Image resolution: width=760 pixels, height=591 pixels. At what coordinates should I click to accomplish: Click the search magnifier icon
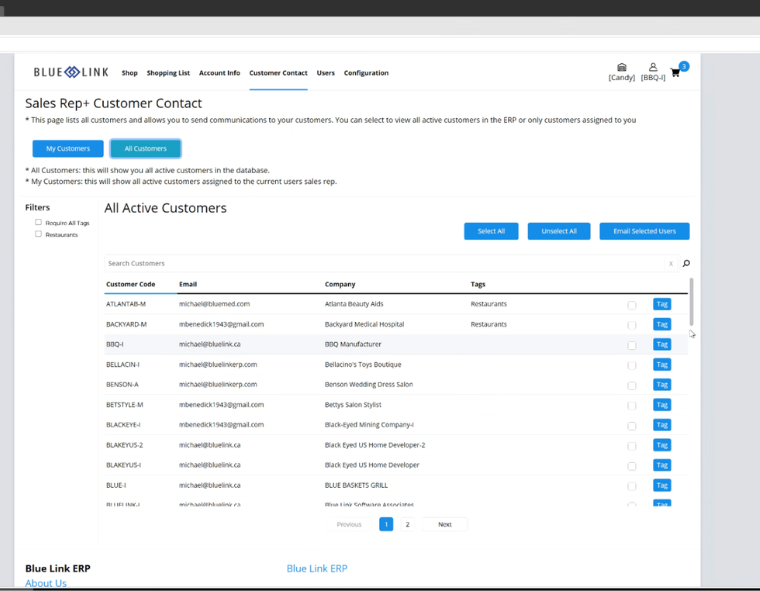686,263
